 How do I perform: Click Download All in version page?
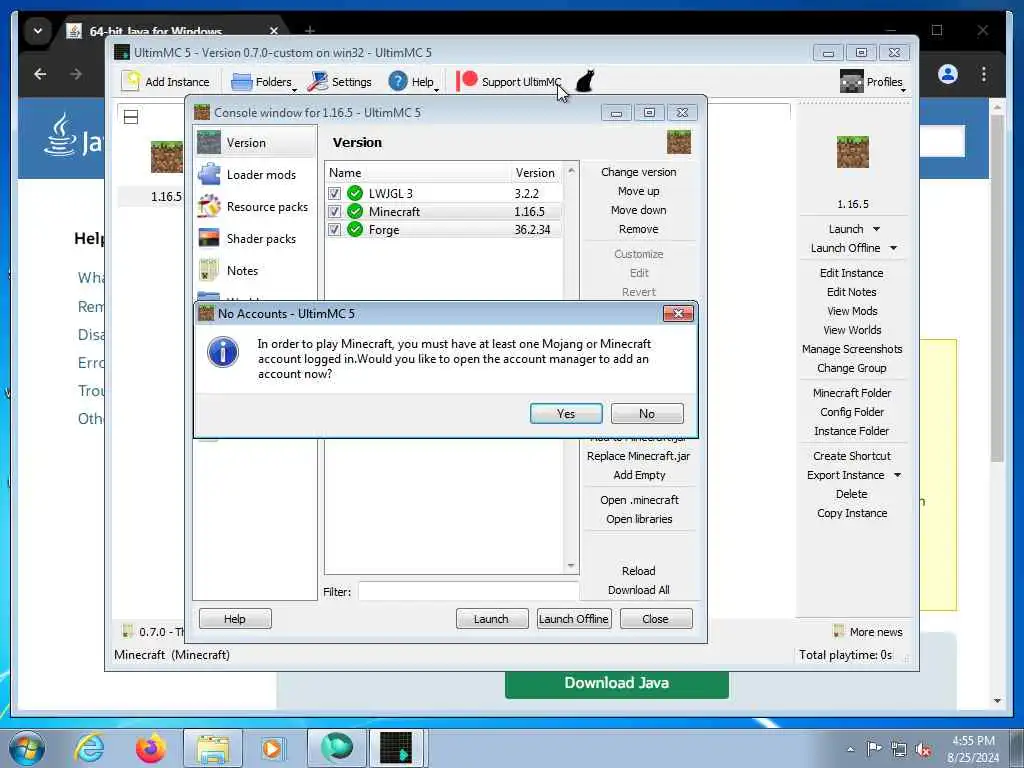(639, 590)
